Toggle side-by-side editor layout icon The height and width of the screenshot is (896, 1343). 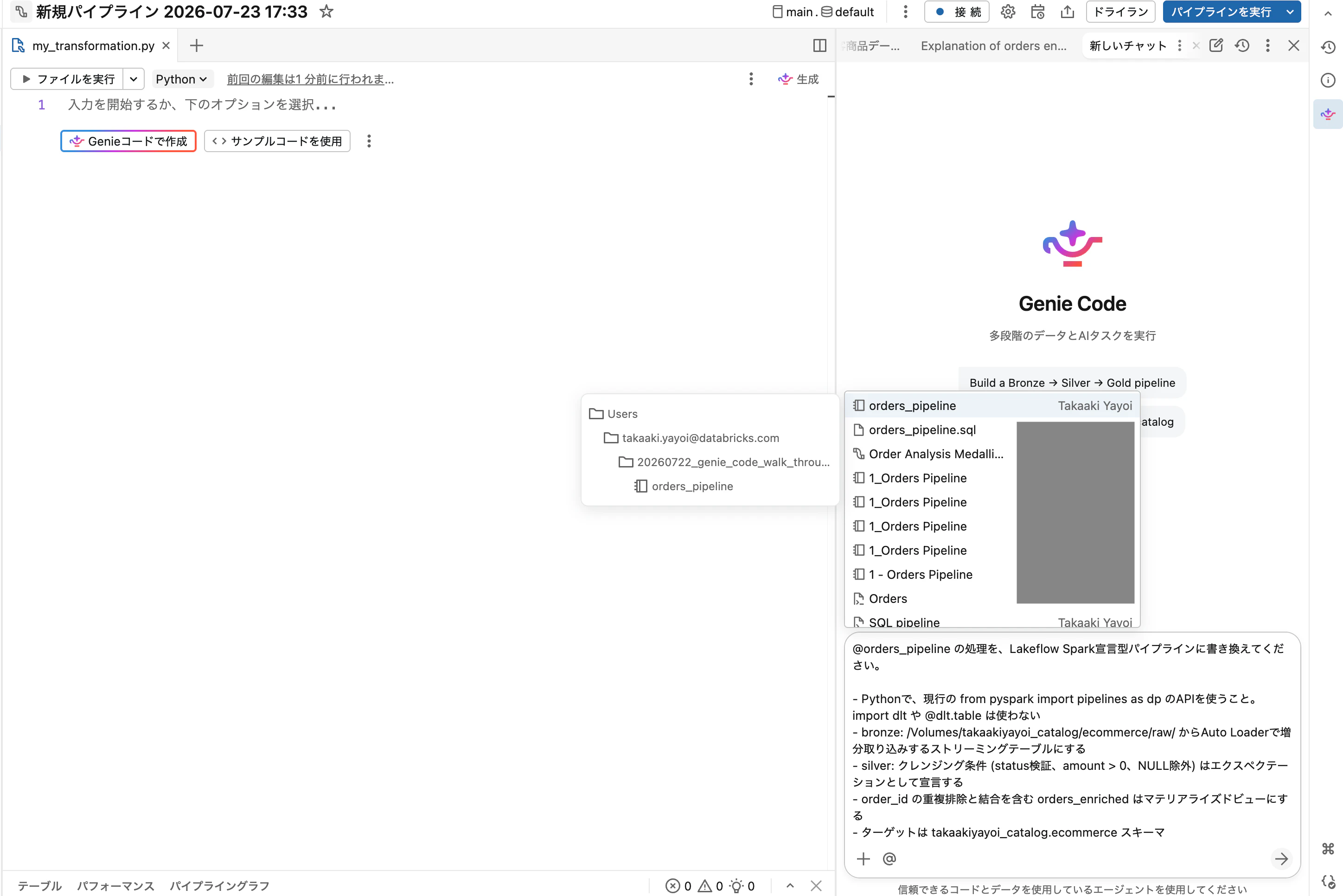[x=820, y=46]
